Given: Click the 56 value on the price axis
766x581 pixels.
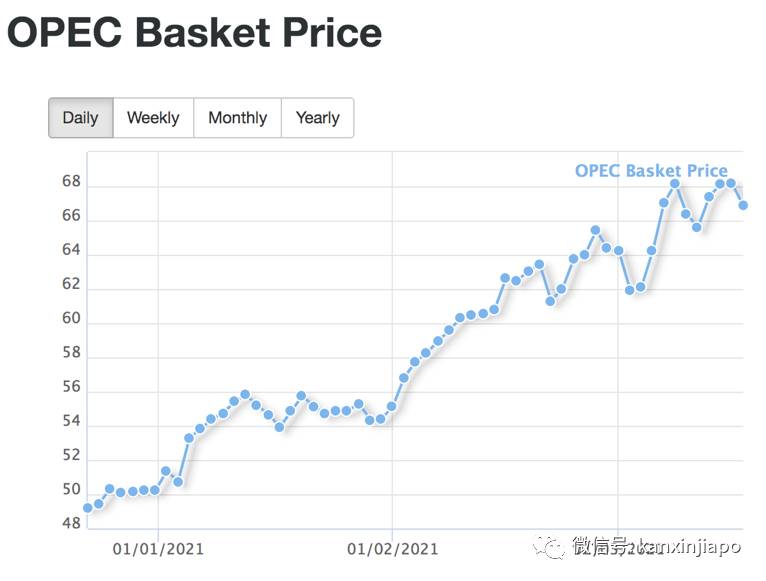Looking at the screenshot, I should [71, 389].
